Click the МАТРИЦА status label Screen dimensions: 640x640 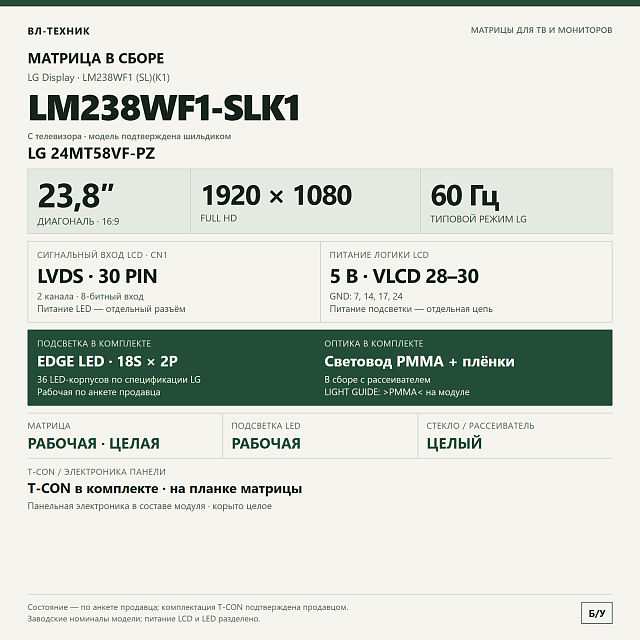tap(49, 426)
